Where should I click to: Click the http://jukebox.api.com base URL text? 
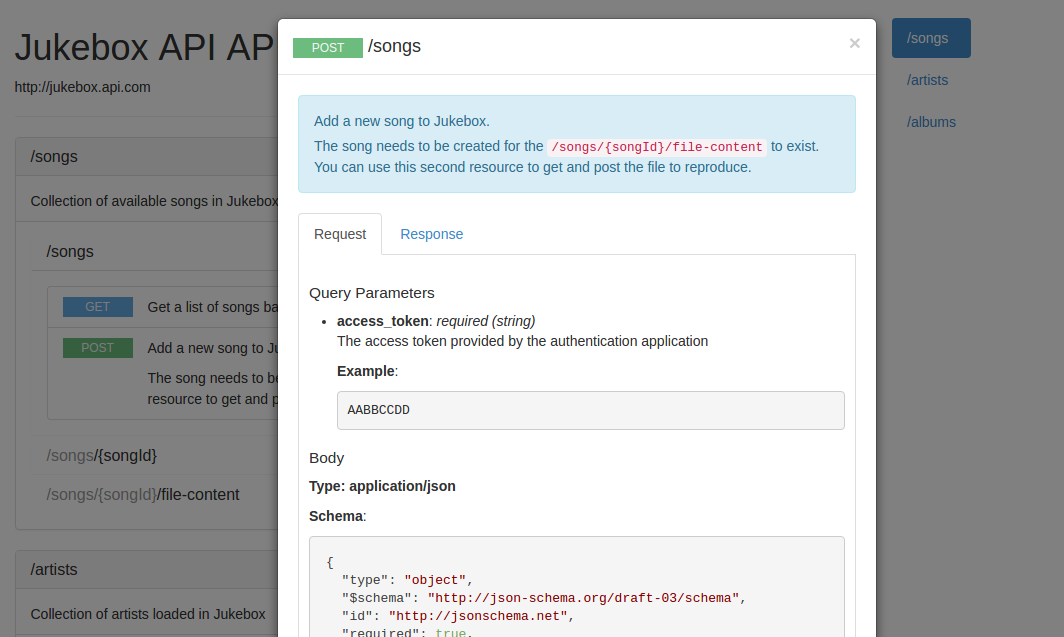pos(83,87)
